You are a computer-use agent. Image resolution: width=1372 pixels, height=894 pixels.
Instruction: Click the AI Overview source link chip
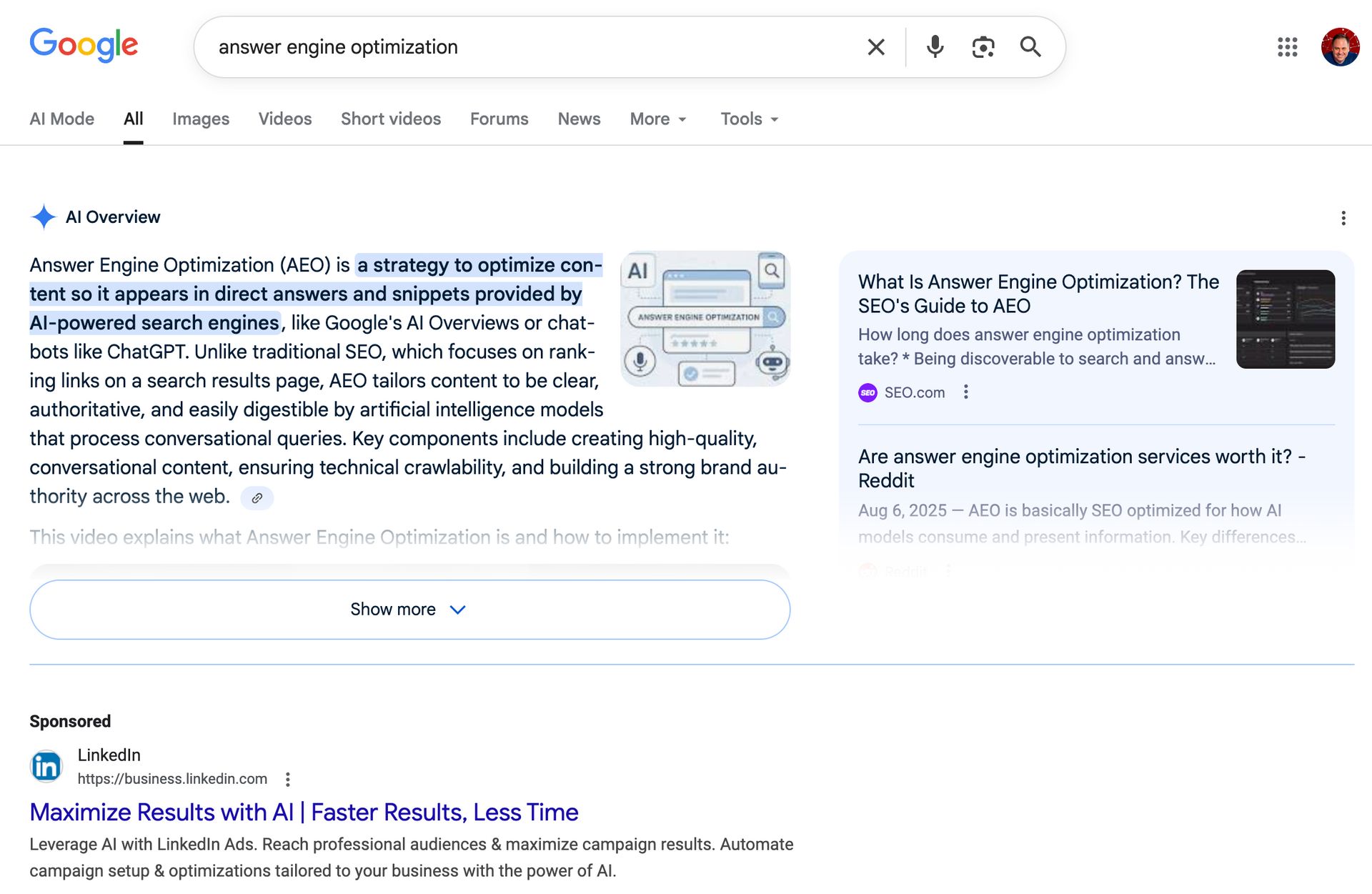(x=257, y=498)
